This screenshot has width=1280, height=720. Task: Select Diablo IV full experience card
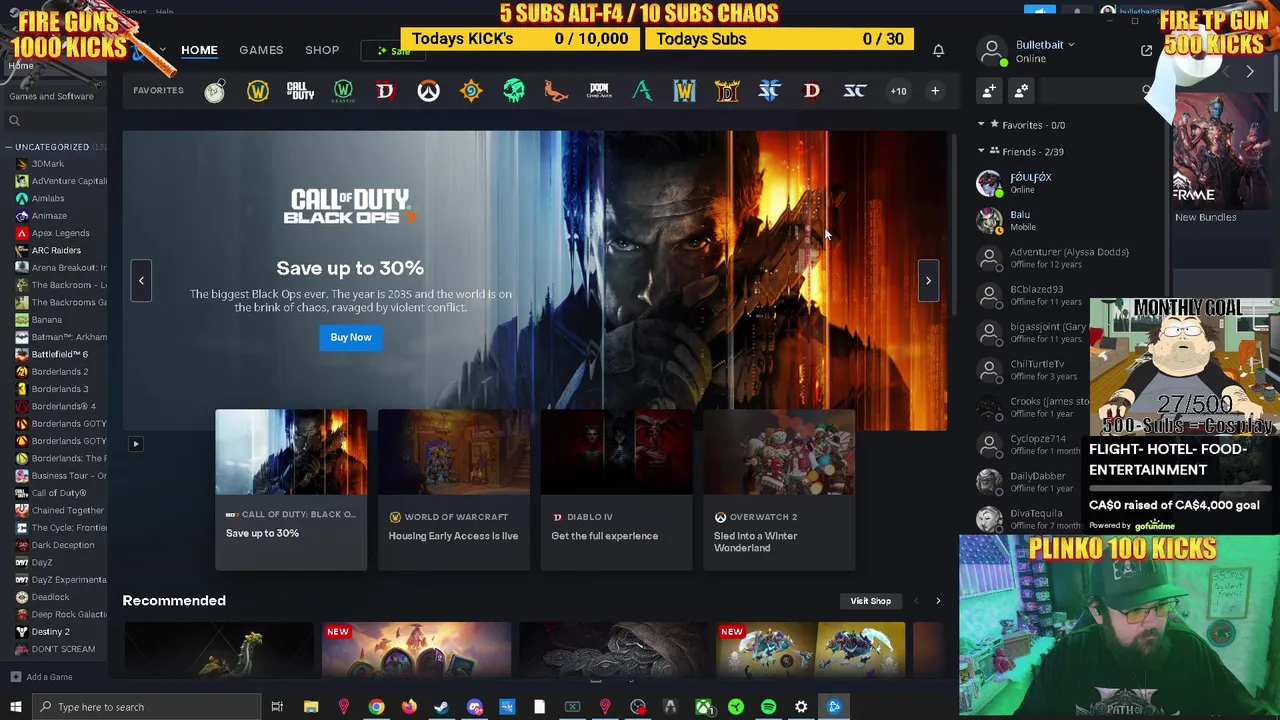pos(617,489)
